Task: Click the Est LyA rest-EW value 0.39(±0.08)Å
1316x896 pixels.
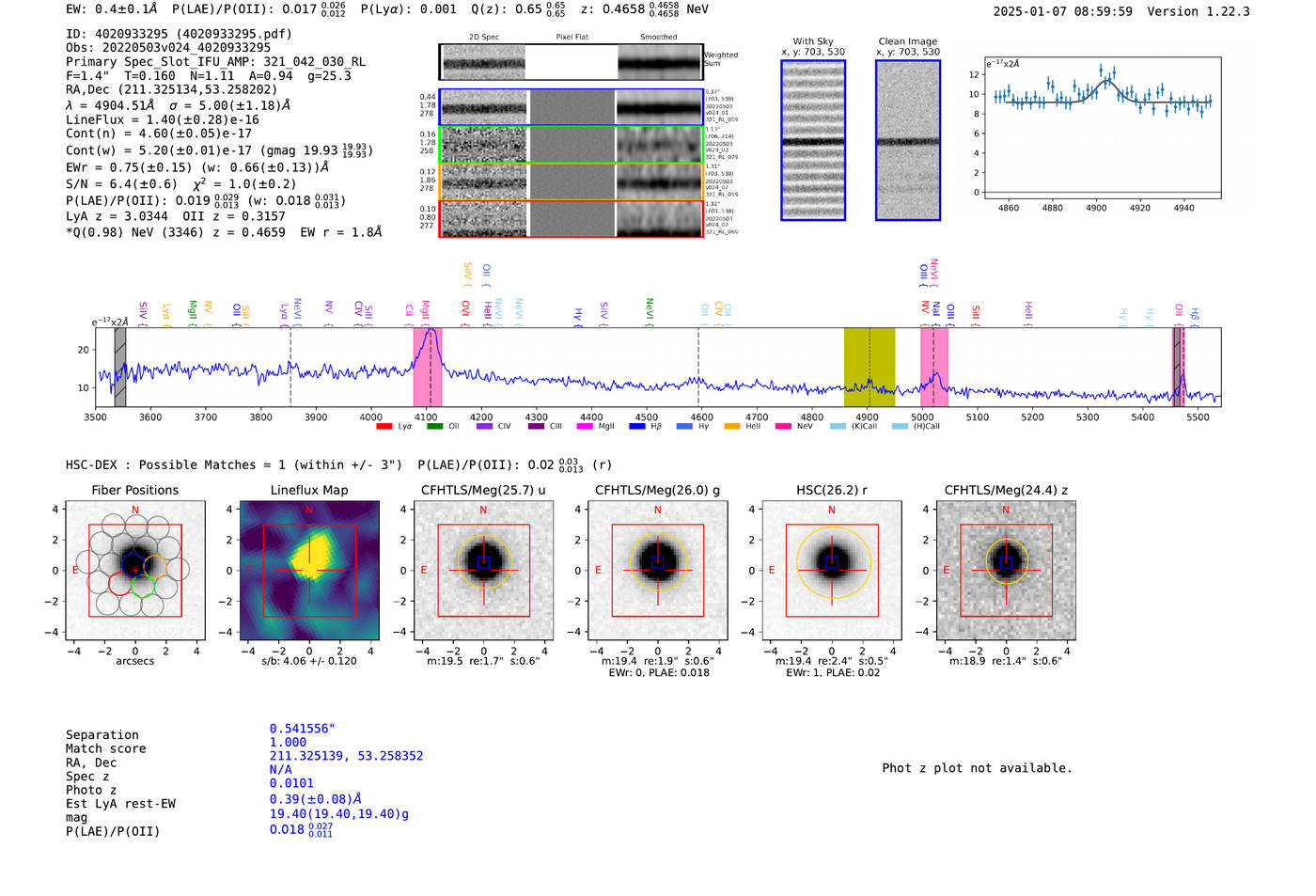Action: coord(316,799)
